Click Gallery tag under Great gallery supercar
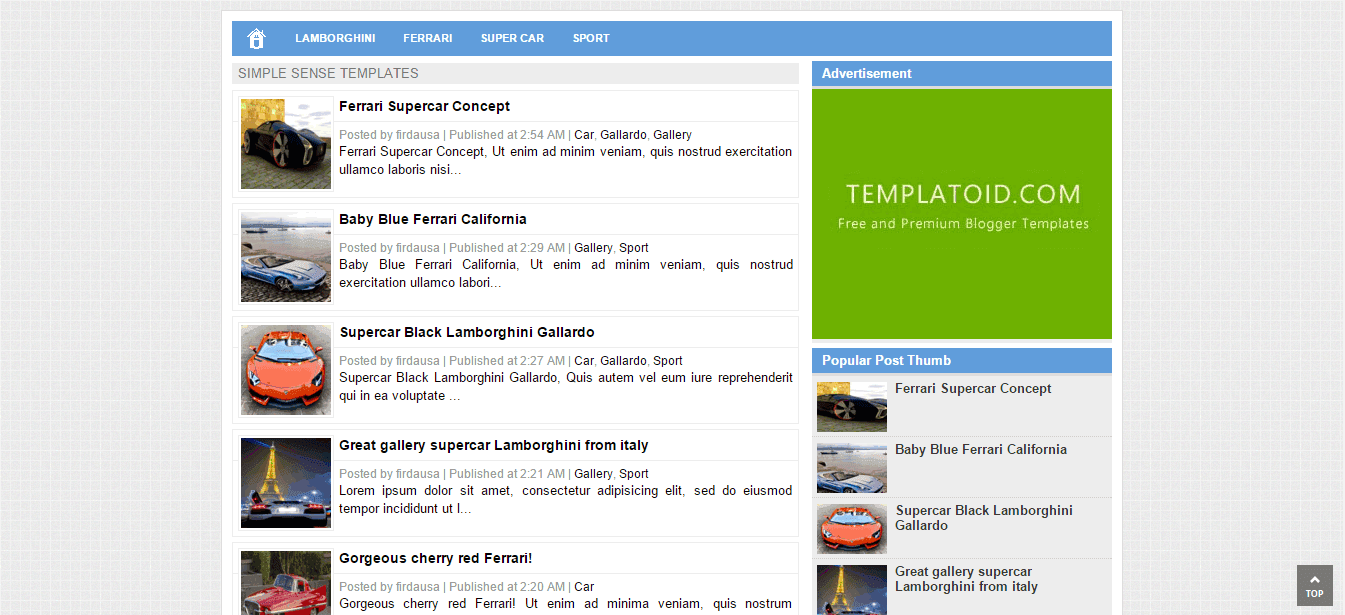This screenshot has height=615, width=1345. click(593, 474)
